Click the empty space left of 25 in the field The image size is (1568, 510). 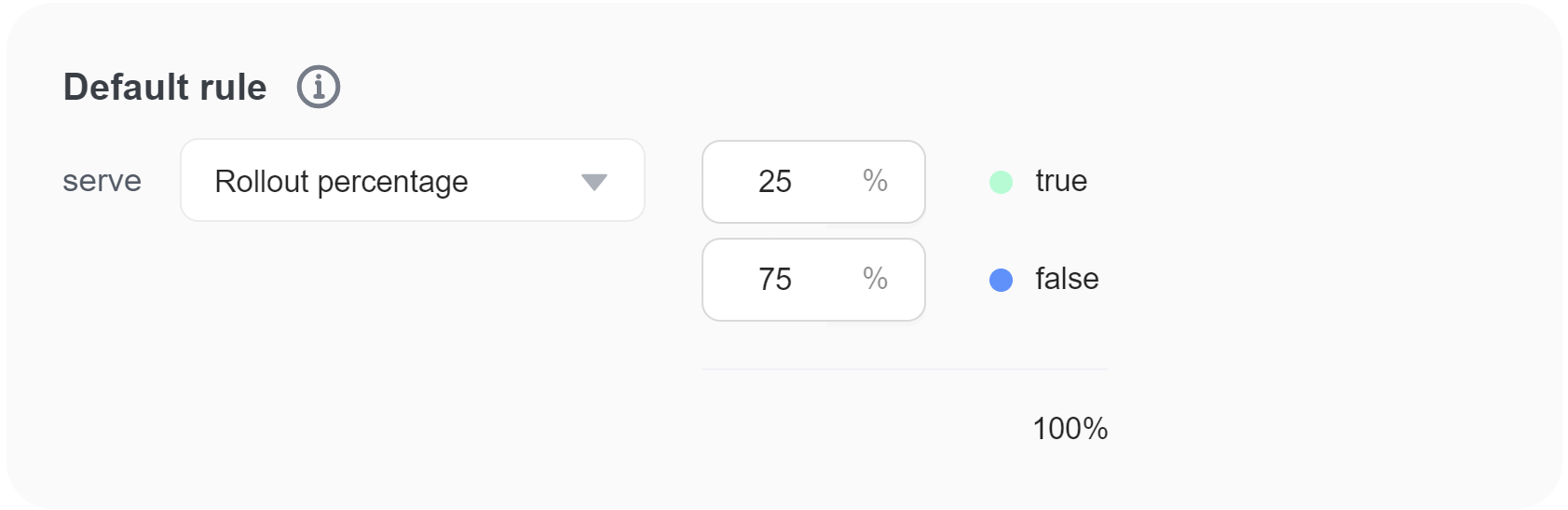729,182
